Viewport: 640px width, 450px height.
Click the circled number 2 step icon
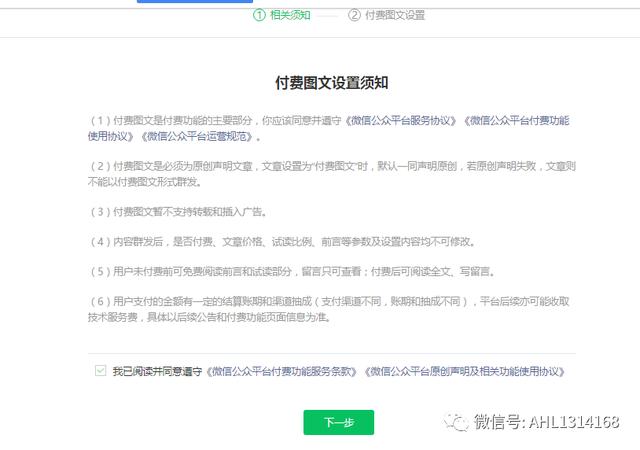click(x=354, y=15)
